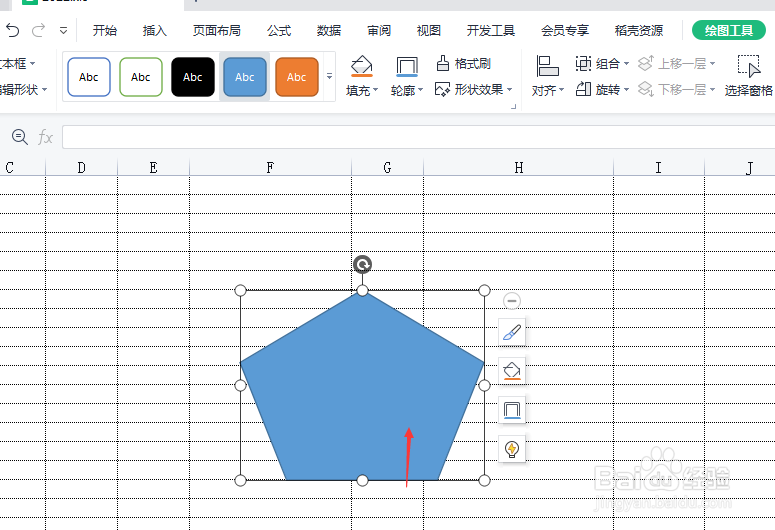Apply the orange filled Abc shape style
Screen dimensions: 775x530
click(297, 77)
